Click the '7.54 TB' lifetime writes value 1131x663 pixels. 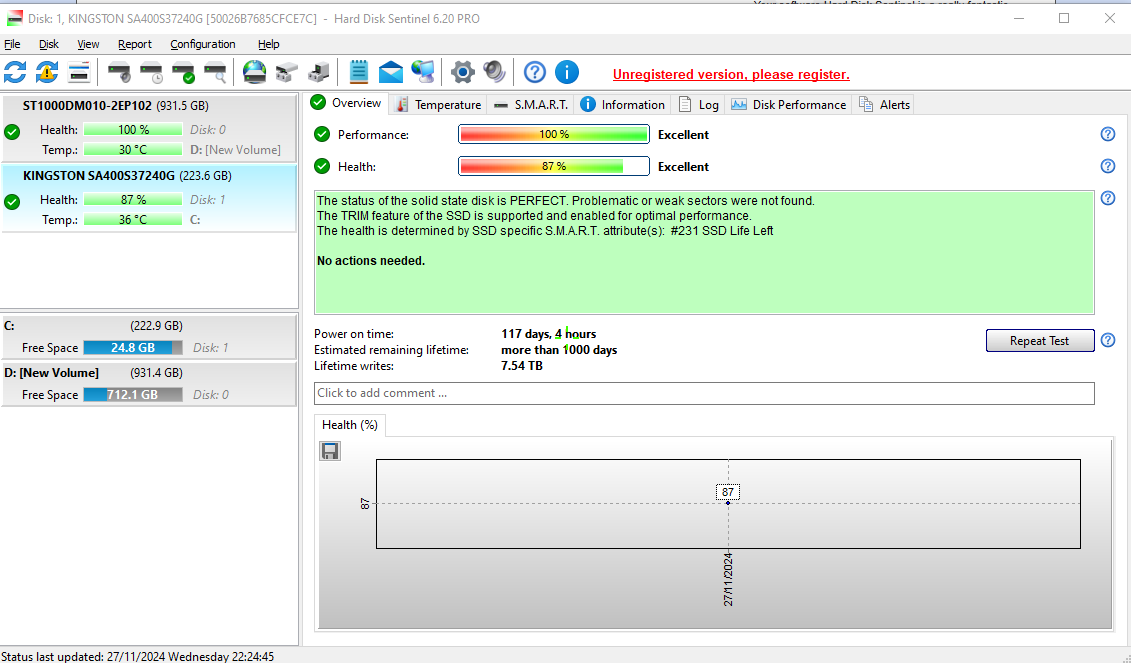coord(522,366)
